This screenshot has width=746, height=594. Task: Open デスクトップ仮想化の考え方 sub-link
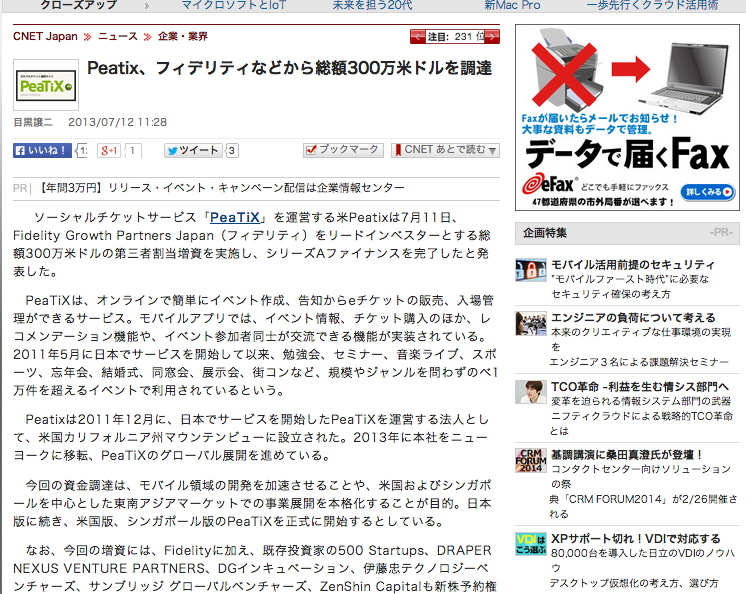click(x=634, y=583)
